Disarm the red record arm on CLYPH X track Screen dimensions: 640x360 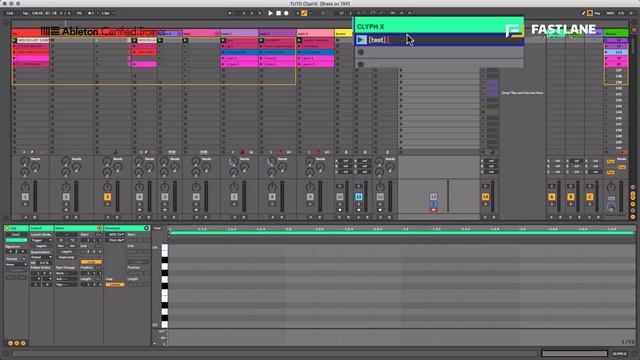433,210
